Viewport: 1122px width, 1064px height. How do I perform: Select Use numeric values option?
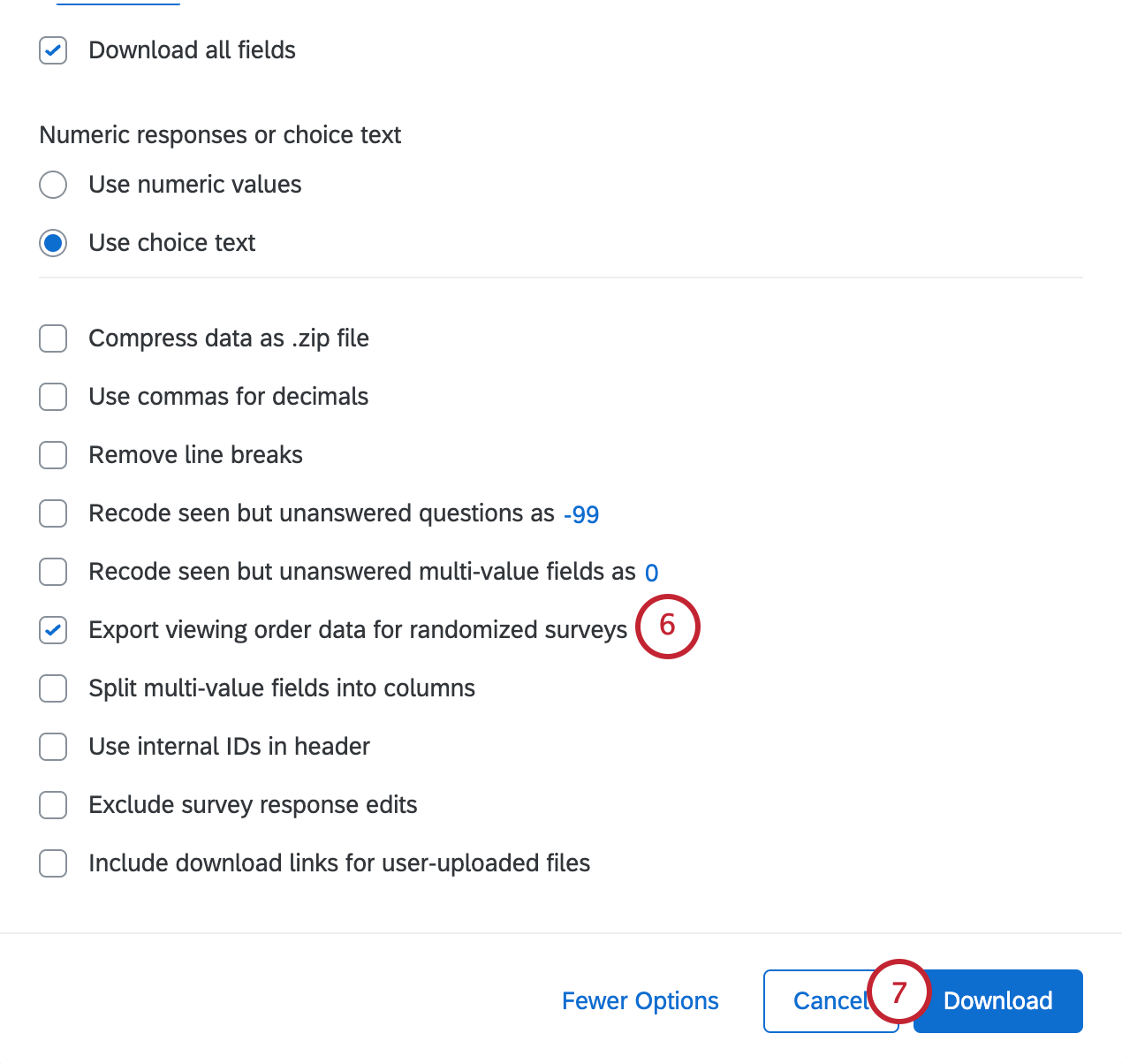tap(53, 185)
